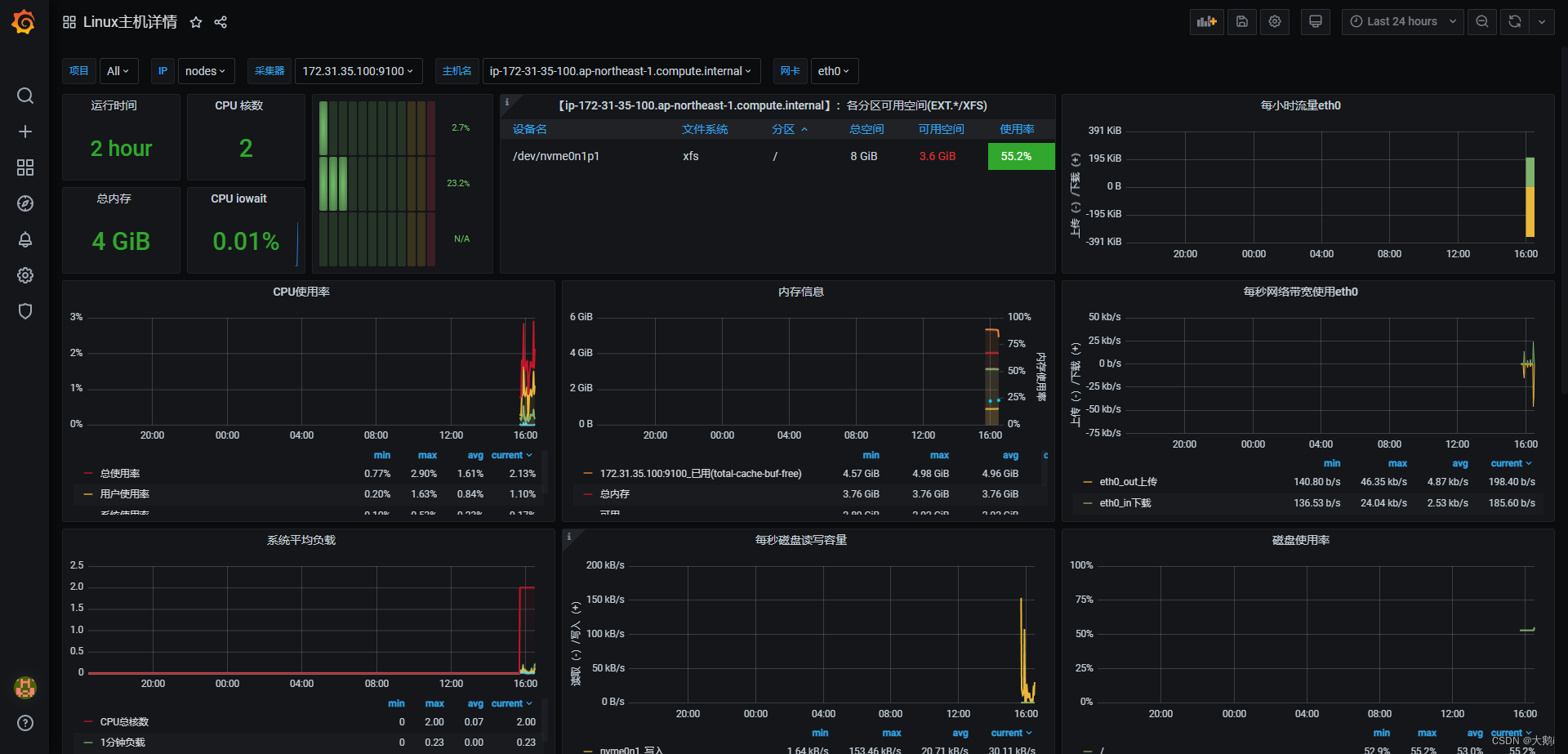Screen dimensions: 1568x754
Task: Open the Alerting bell icon
Action: pyautogui.click(x=25, y=239)
